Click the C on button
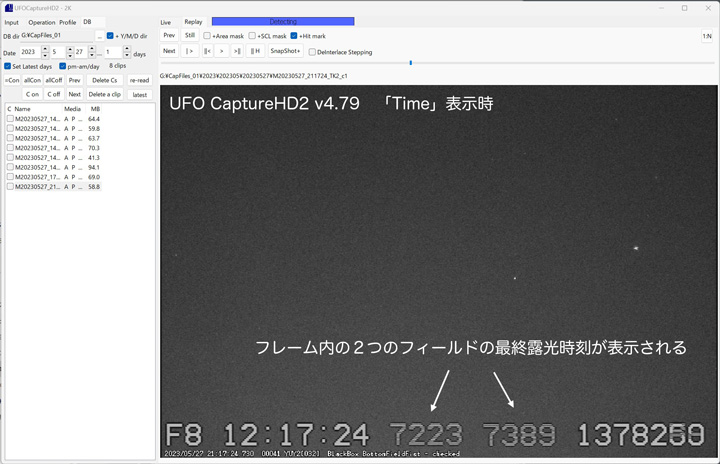 pyautogui.click(x=32, y=94)
